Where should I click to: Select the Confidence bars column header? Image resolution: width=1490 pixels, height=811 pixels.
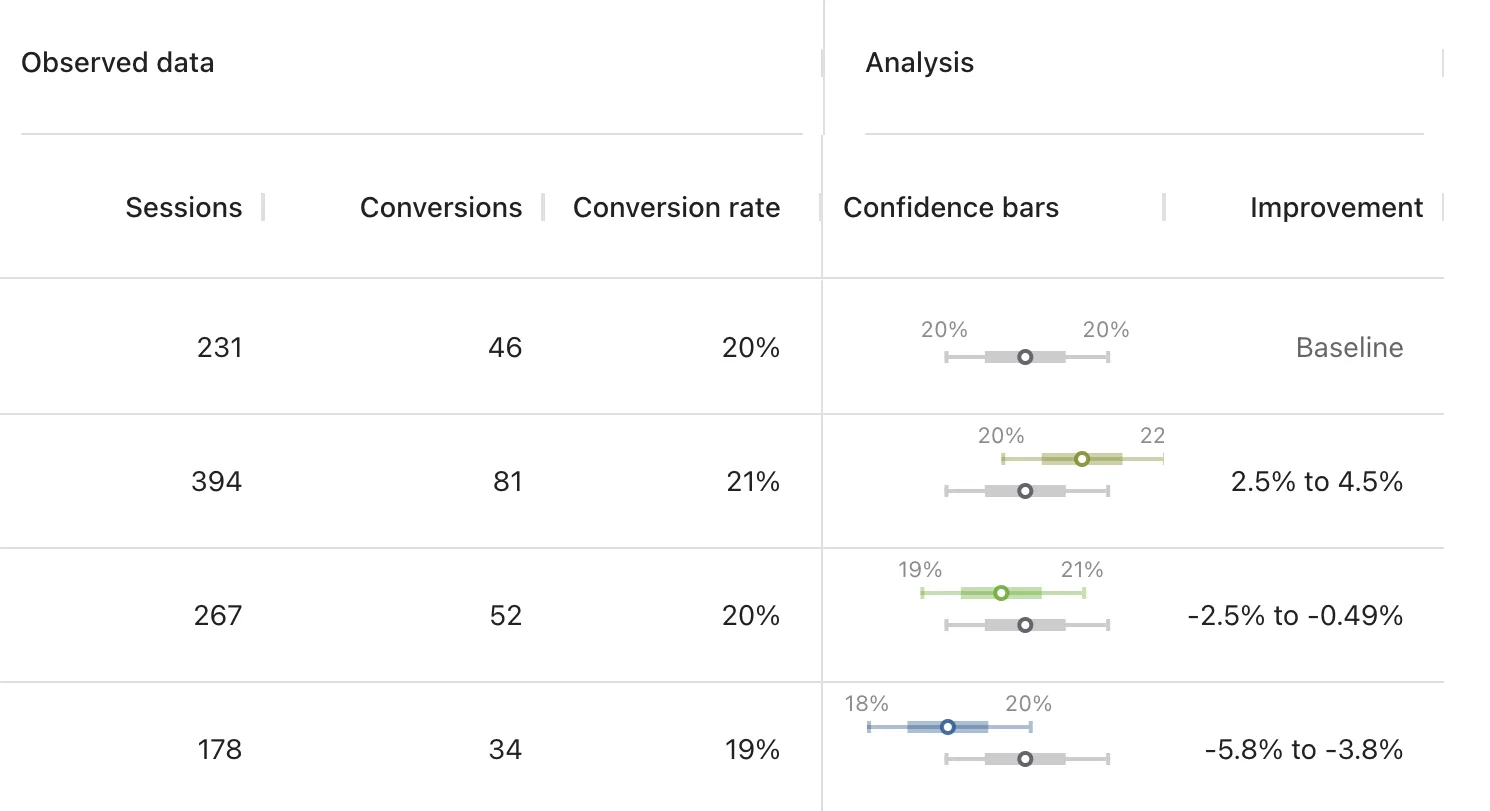click(951, 207)
